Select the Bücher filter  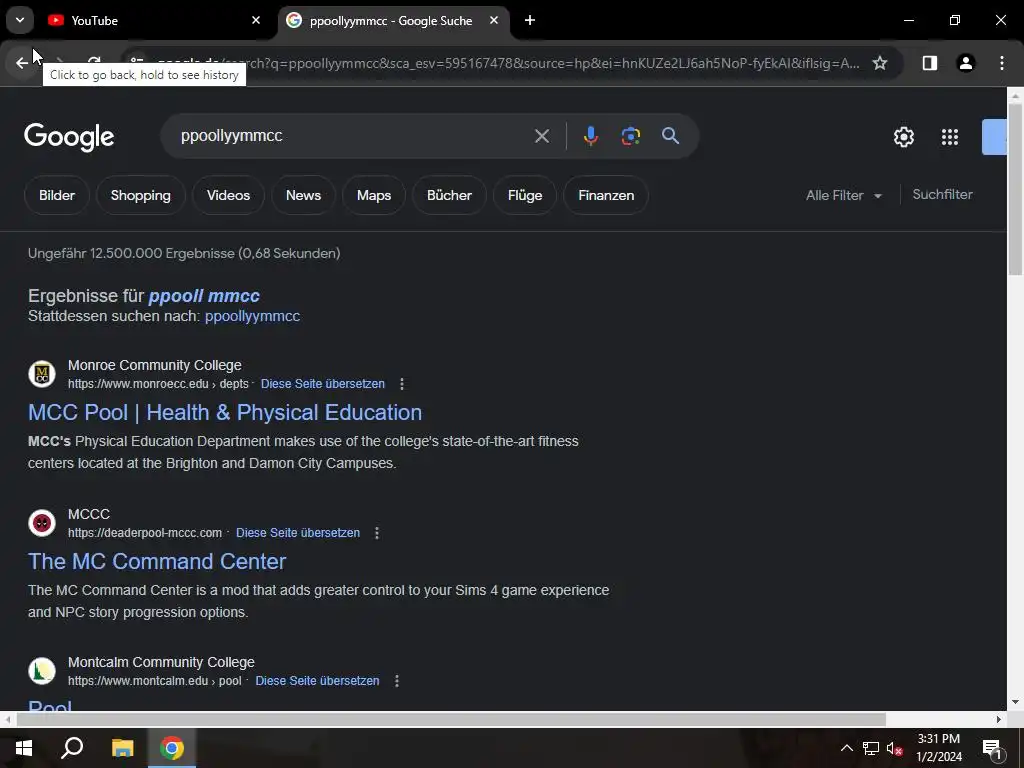(449, 195)
